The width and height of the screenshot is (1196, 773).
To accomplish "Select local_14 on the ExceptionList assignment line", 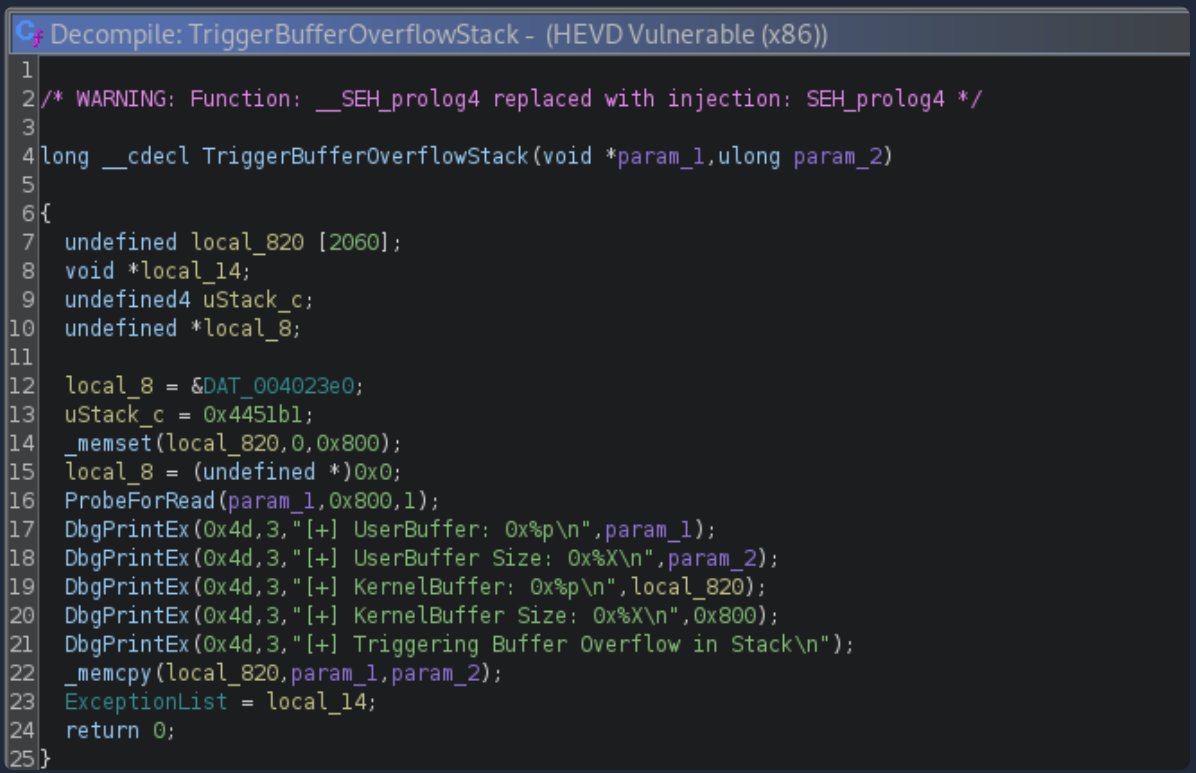I will click(x=316, y=702).
